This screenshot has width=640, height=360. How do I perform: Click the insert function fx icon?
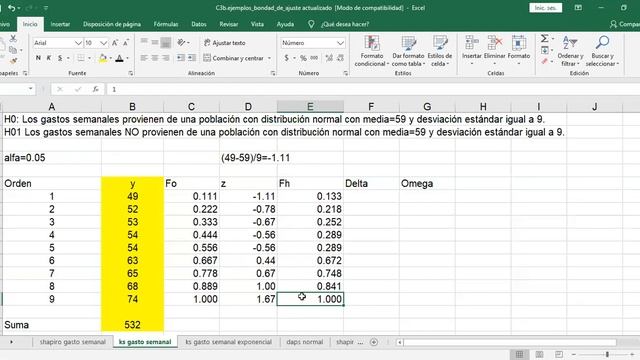[96, 89]
